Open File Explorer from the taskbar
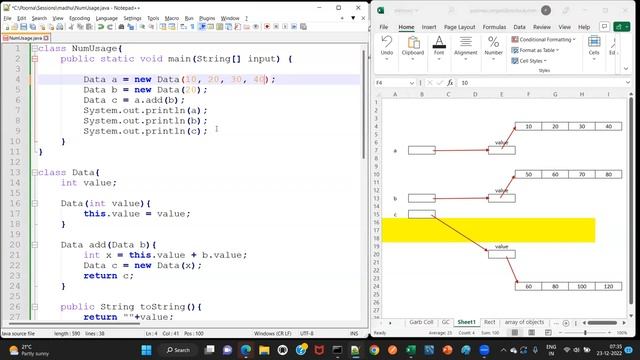Viewport: 640px width, 360px height. [264, 350]
